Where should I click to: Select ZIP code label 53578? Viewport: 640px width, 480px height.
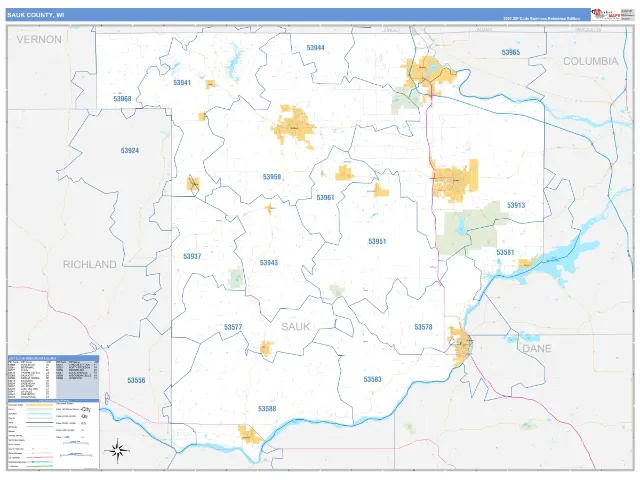coord(423,327)
